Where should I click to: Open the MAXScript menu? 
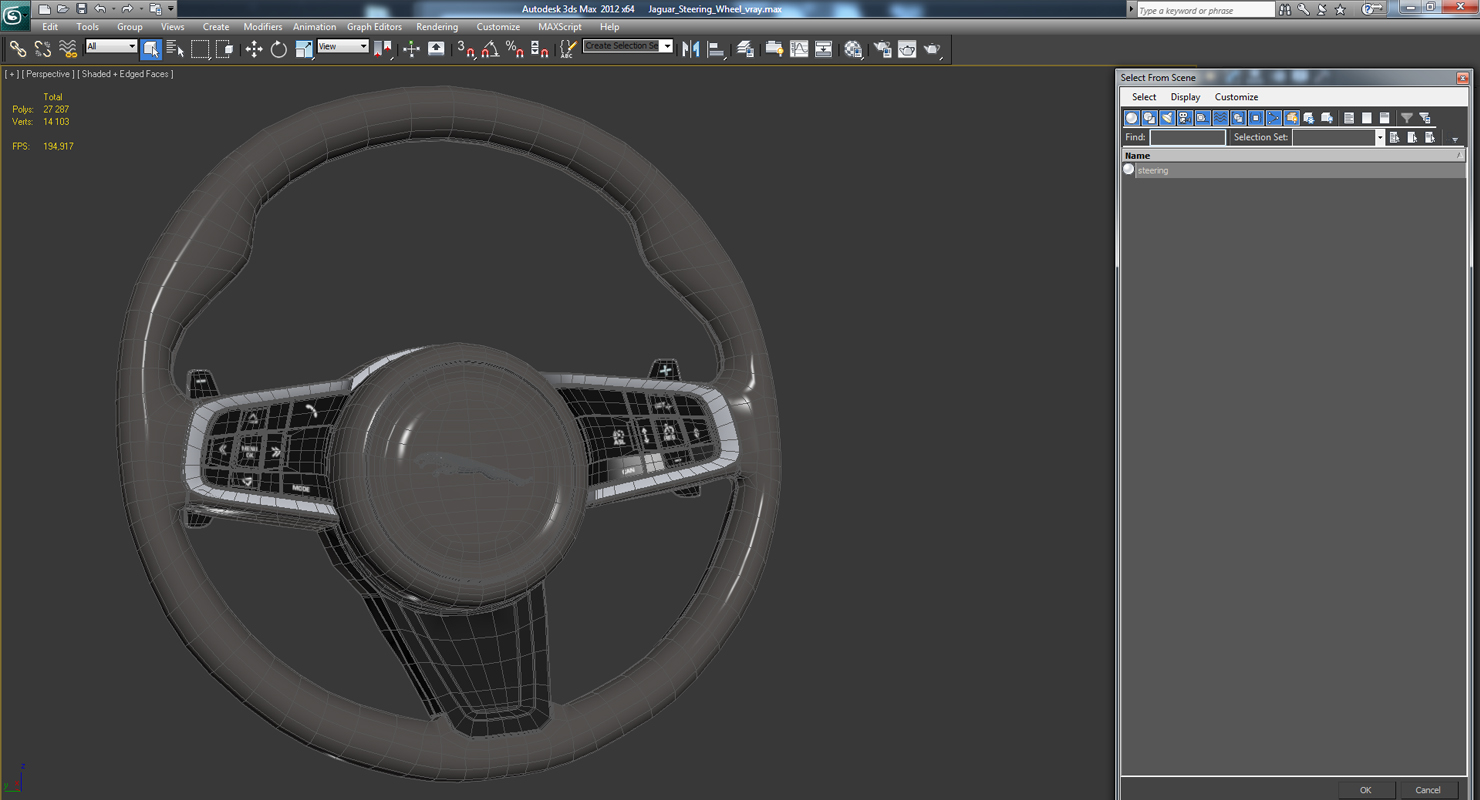[559, 27]
